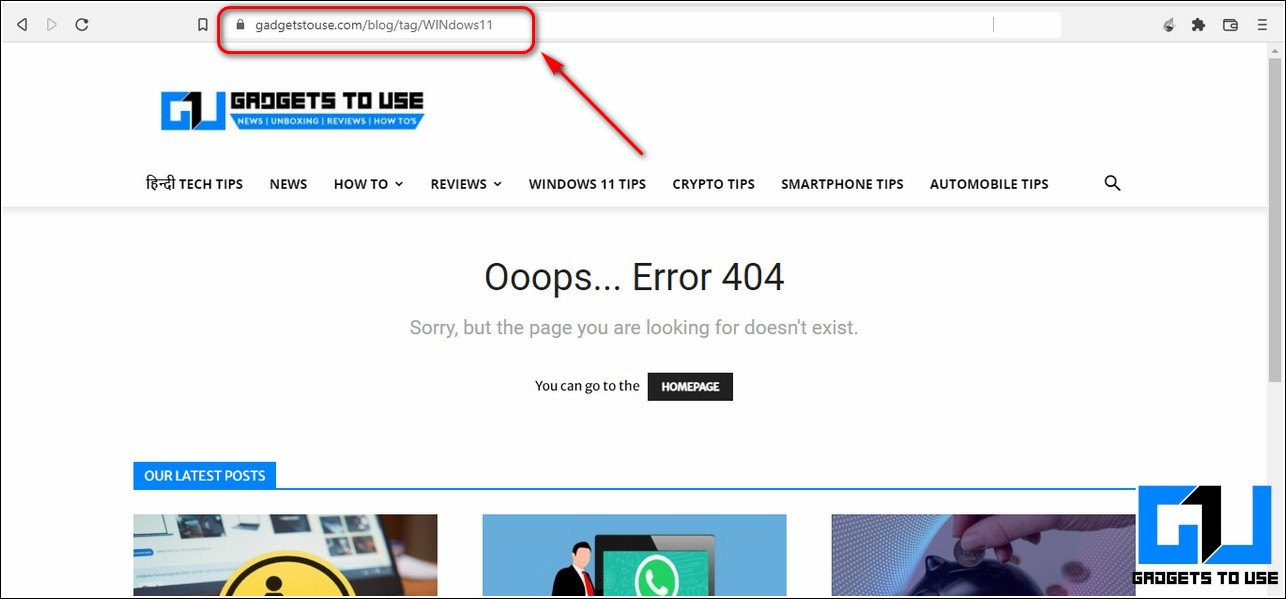Open the browser wallet icon
This screenshot has width=1286, height=599.
(1230, 25)
